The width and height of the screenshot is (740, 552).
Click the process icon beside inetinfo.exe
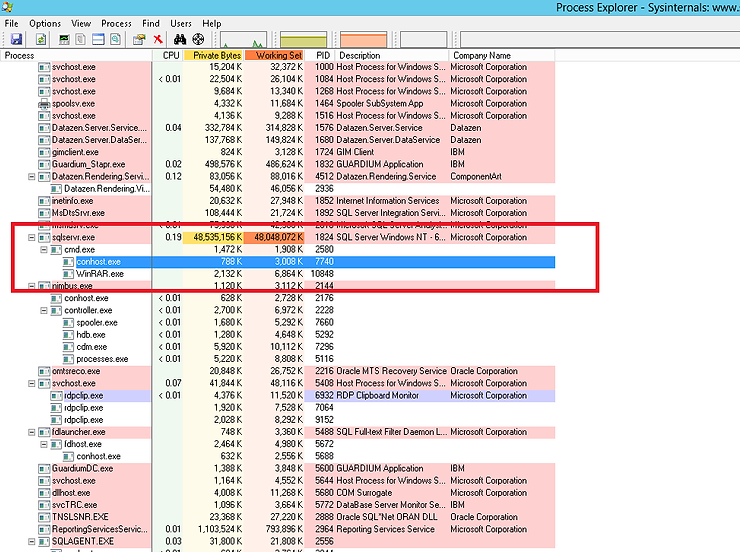[x=44, y=201]
